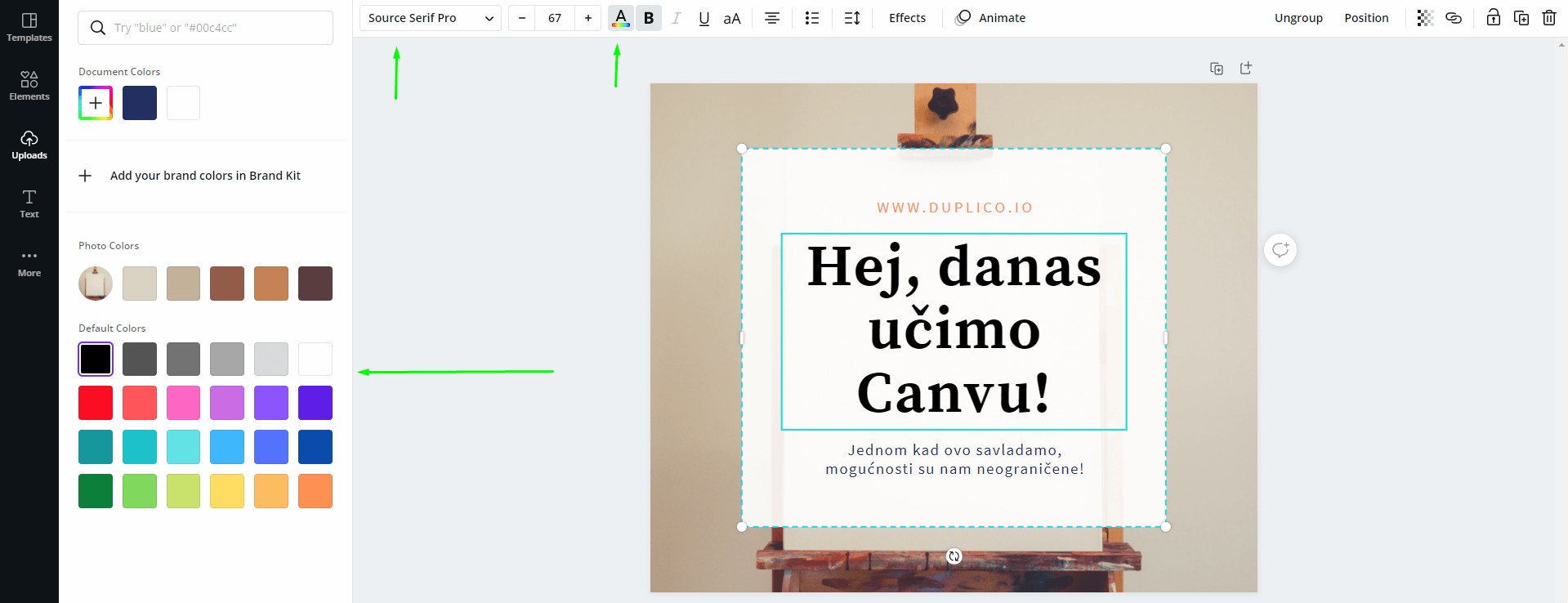Click the text alignment icon

(771, 18)
